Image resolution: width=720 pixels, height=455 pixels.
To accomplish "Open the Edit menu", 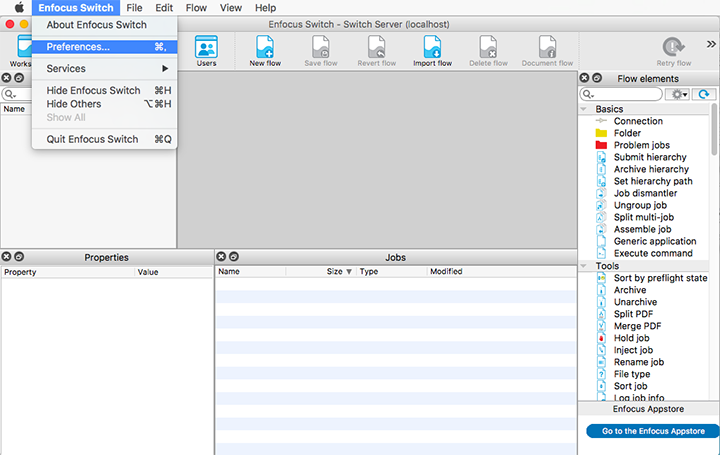I will point(164,8).
